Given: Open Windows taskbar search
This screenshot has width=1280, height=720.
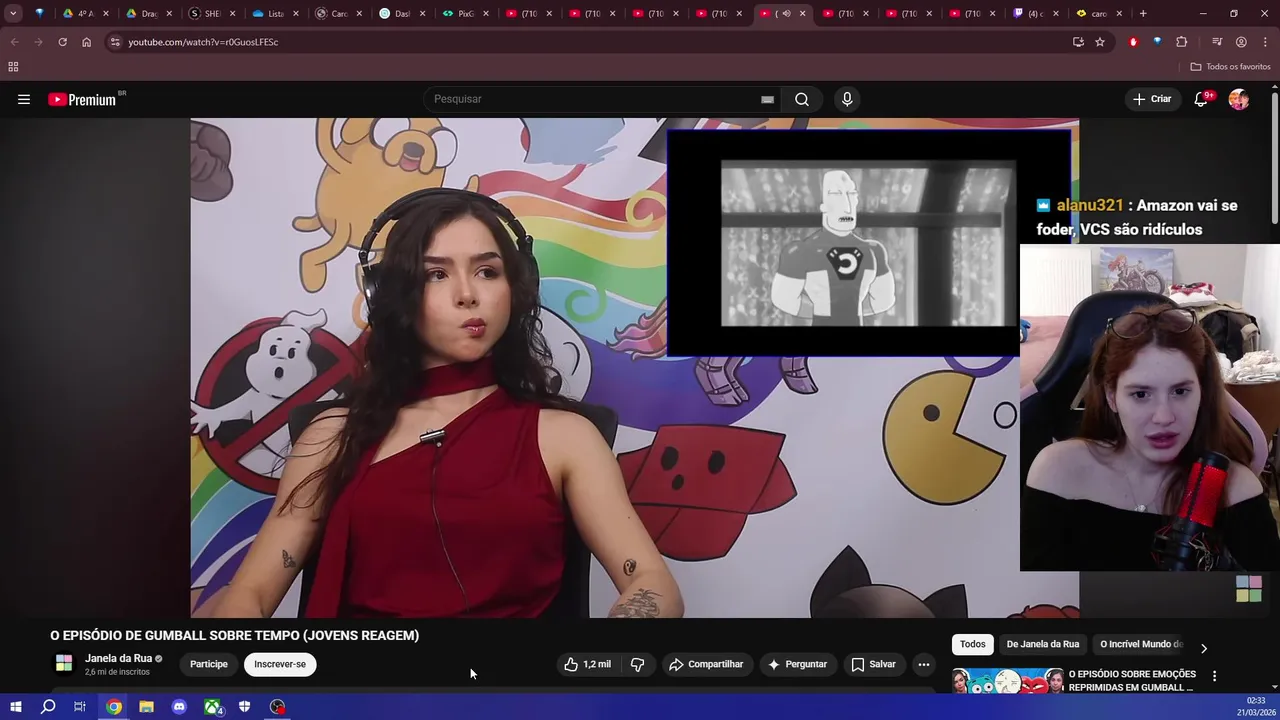Looking at the screenshot, I should click(x=48, y=707).
